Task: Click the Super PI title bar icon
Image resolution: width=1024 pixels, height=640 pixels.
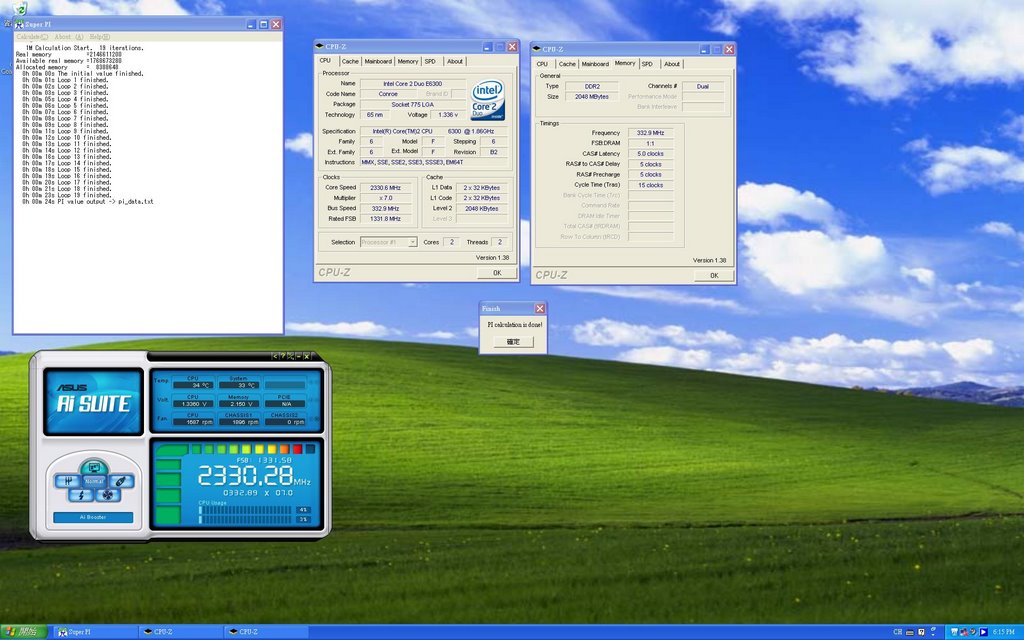Action: click(19, 24)
